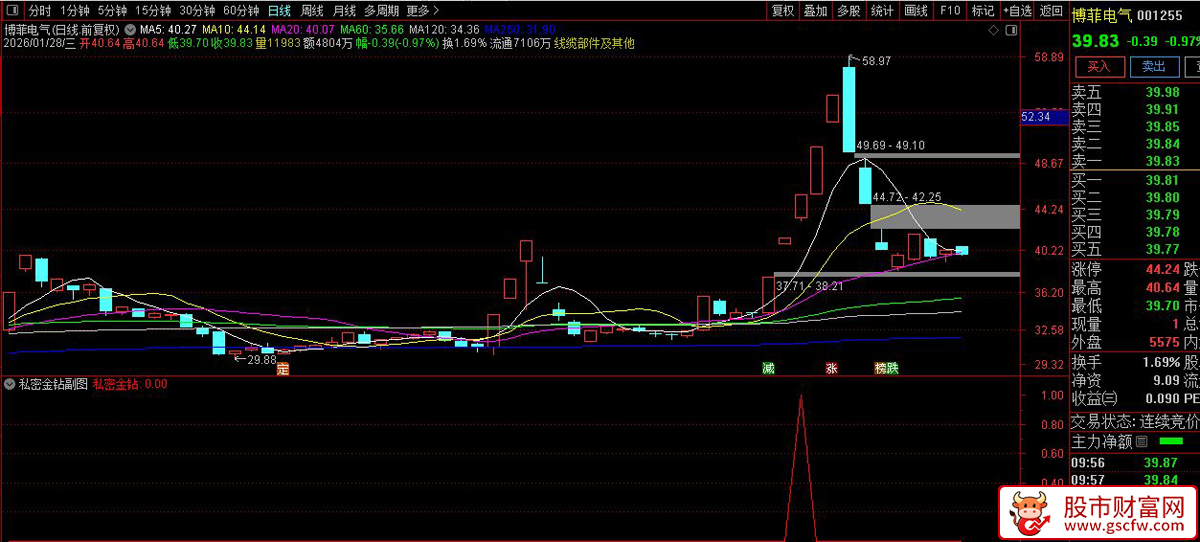Click the 榜 marker icon

point(880,369)
